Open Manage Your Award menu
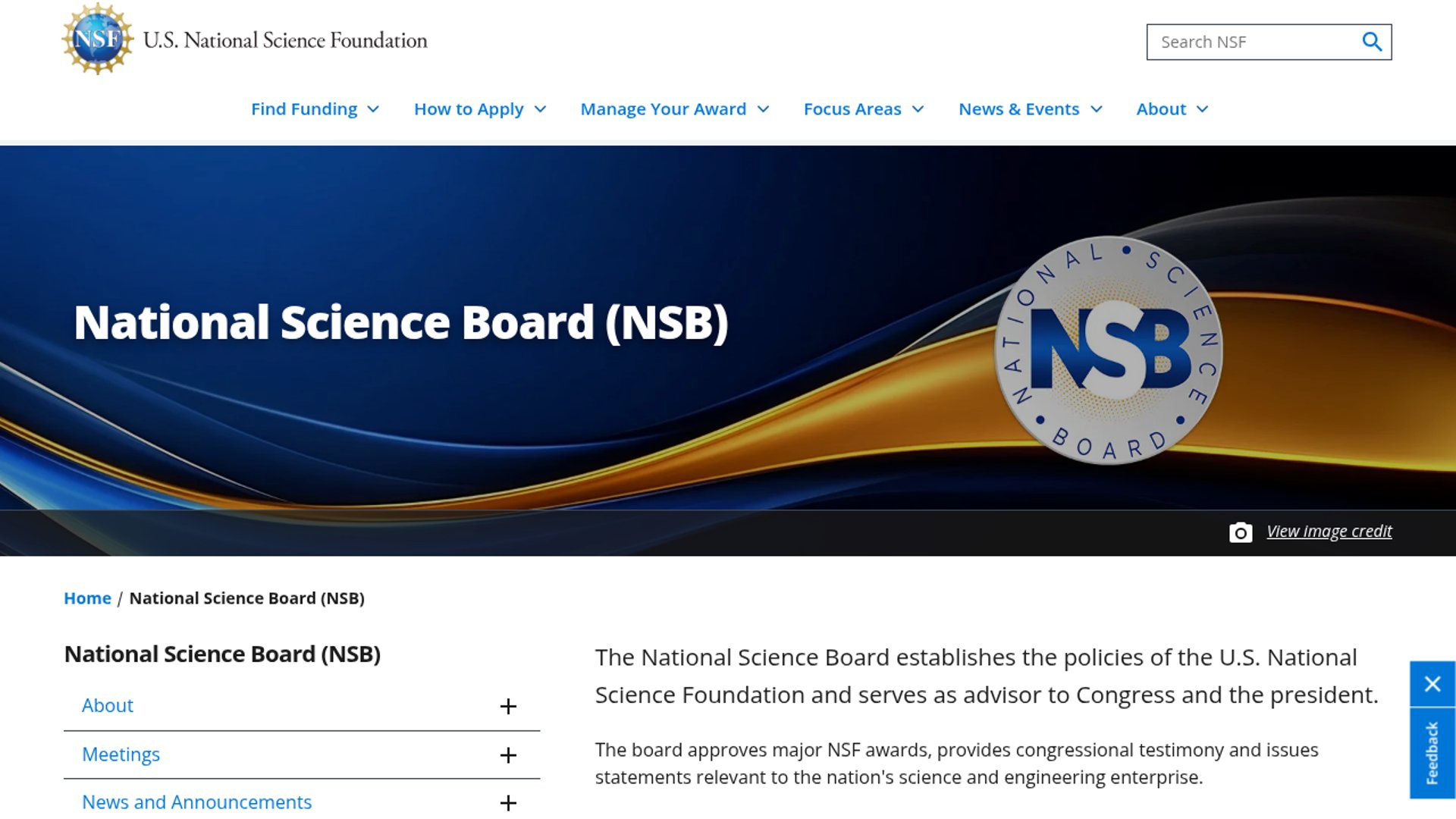The height and width of the screenshot is (819, 1456). (674, 109)
